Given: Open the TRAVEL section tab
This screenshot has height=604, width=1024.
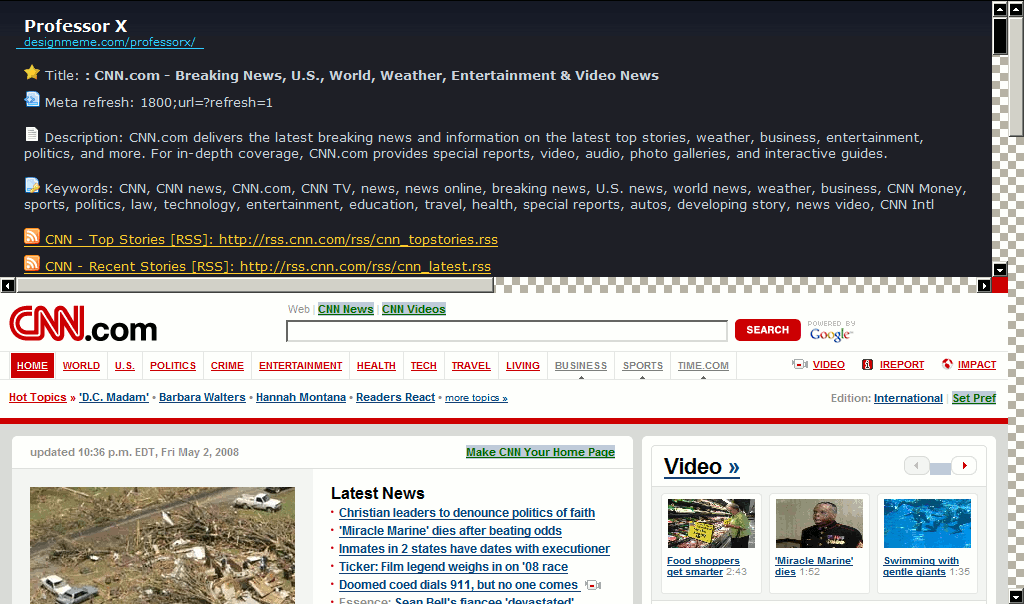Looking at the screenshot, I should [471, 366].
